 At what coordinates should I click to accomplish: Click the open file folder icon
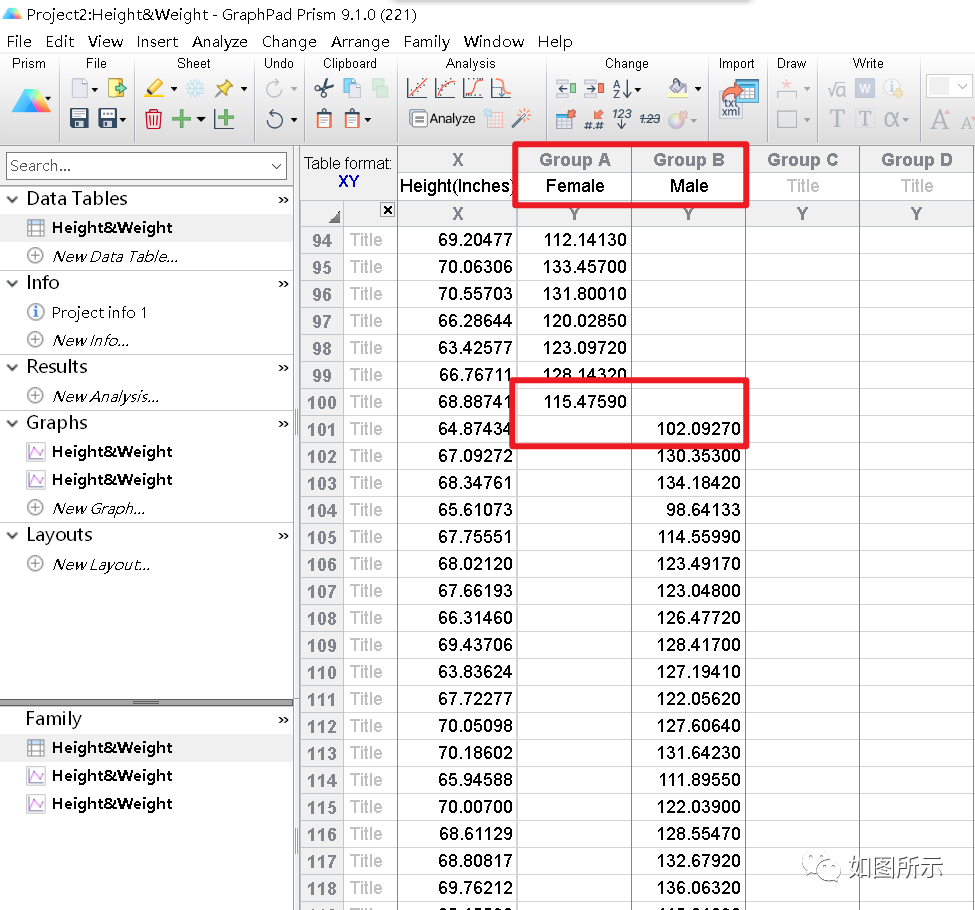click(x=117, y=88)
